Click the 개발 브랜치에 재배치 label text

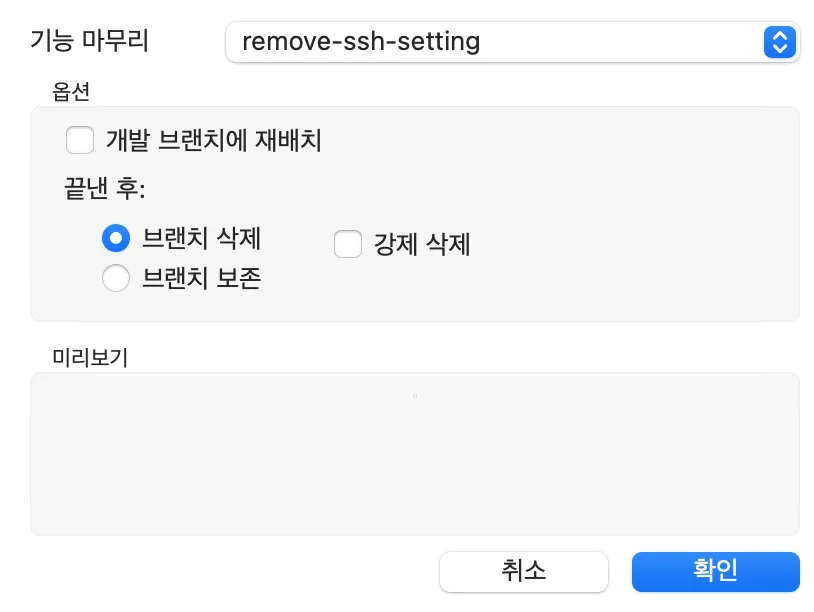214,140
